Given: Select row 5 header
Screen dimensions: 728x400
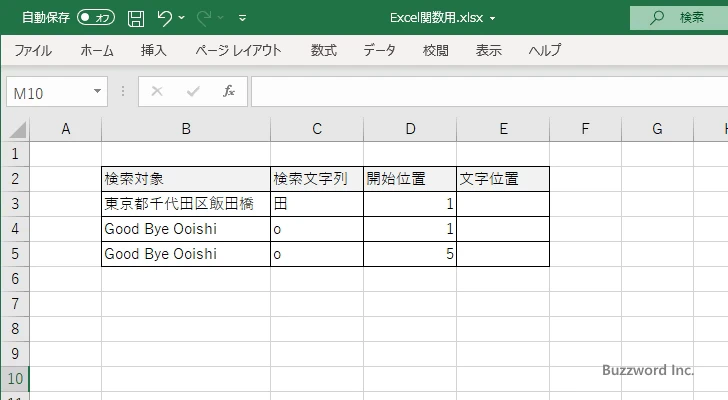Looking at the screenshot, I should 15,254.
